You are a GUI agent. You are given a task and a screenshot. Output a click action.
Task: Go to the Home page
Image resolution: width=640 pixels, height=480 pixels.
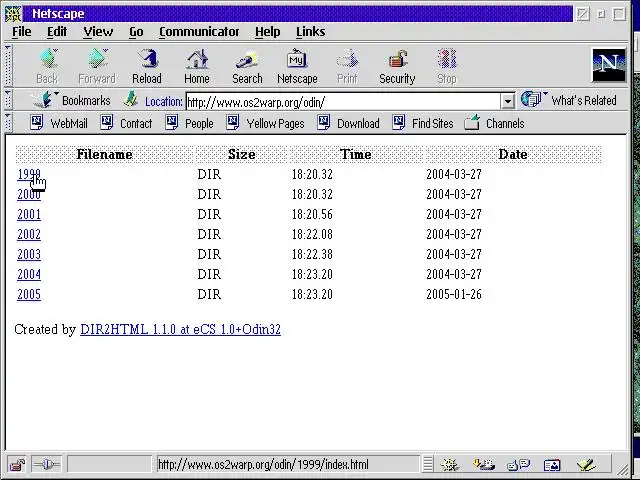click(197, 66)
